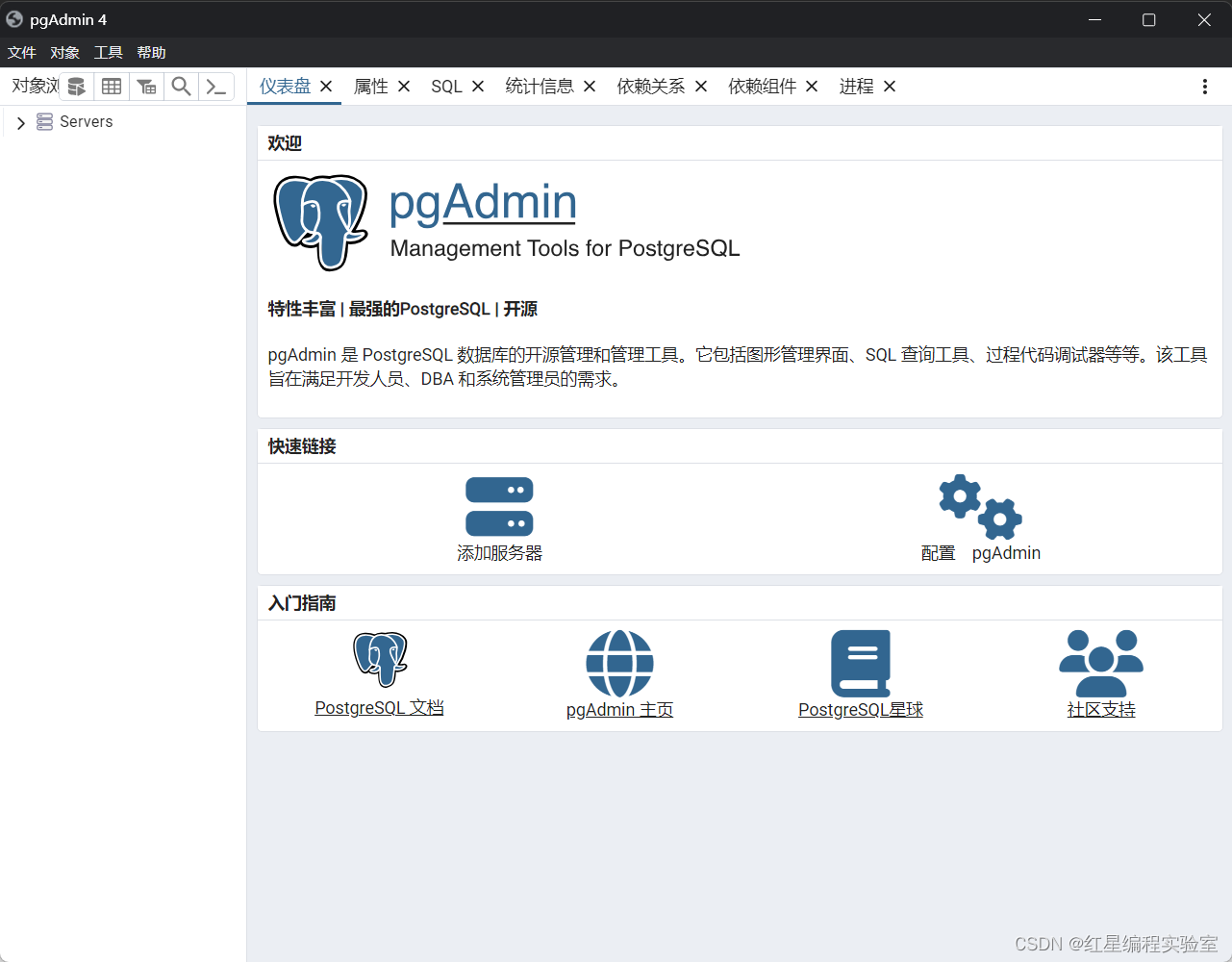This screenshot has width=1232, height=962.
Task: Close the 属性 tab
Action: tap(404, 87)
